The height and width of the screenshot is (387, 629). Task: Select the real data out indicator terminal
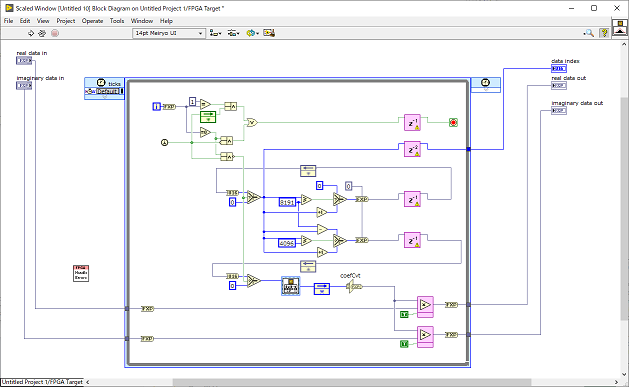click(x=559, y=85)
